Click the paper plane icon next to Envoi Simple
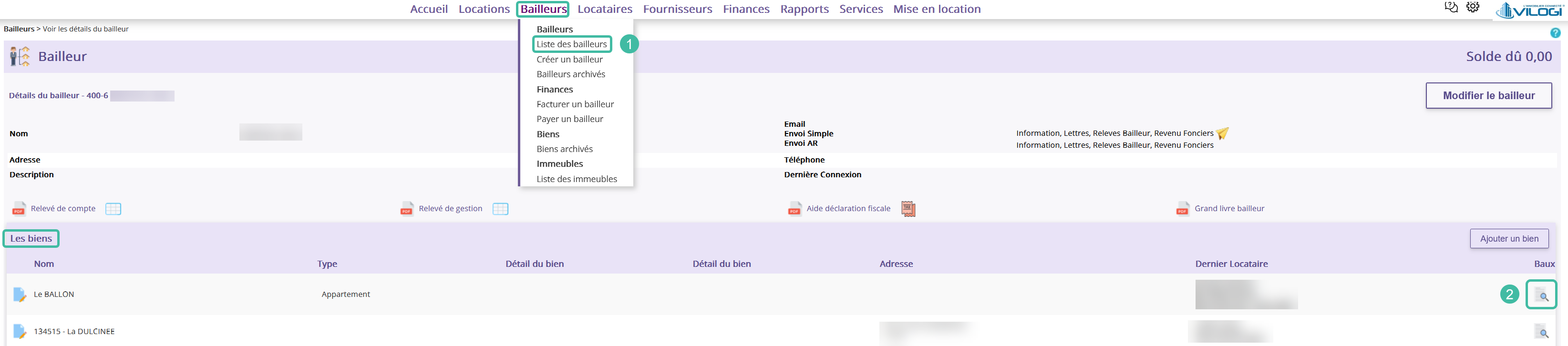 1222,133
